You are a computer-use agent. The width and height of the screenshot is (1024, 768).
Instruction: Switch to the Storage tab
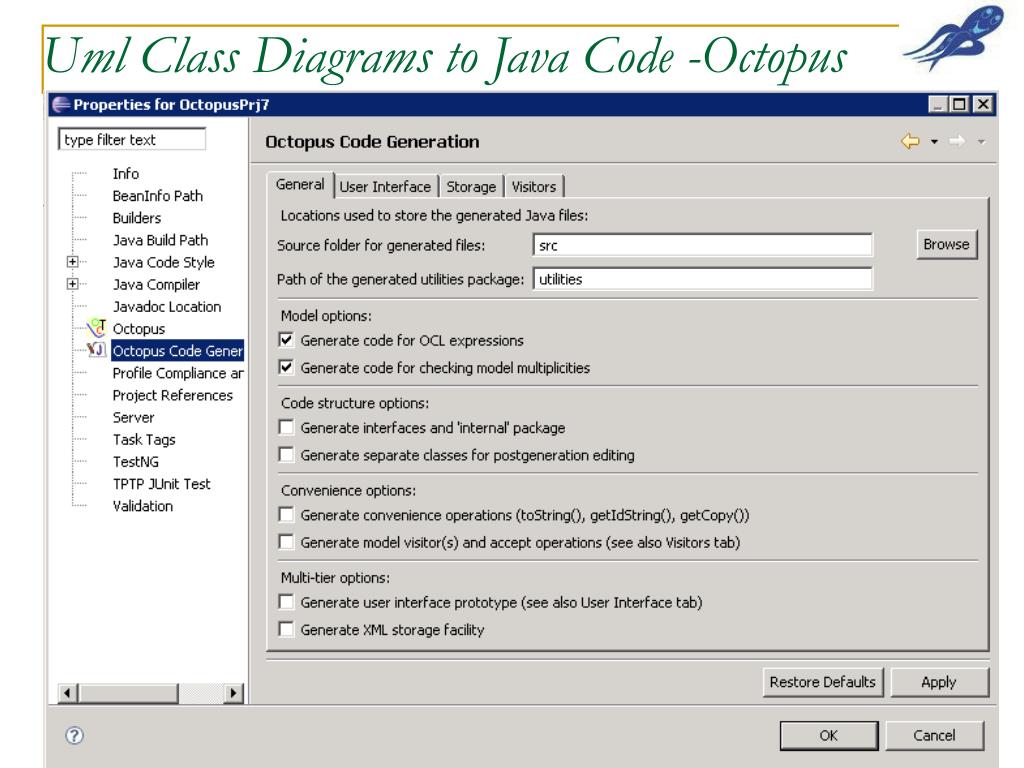471,187
